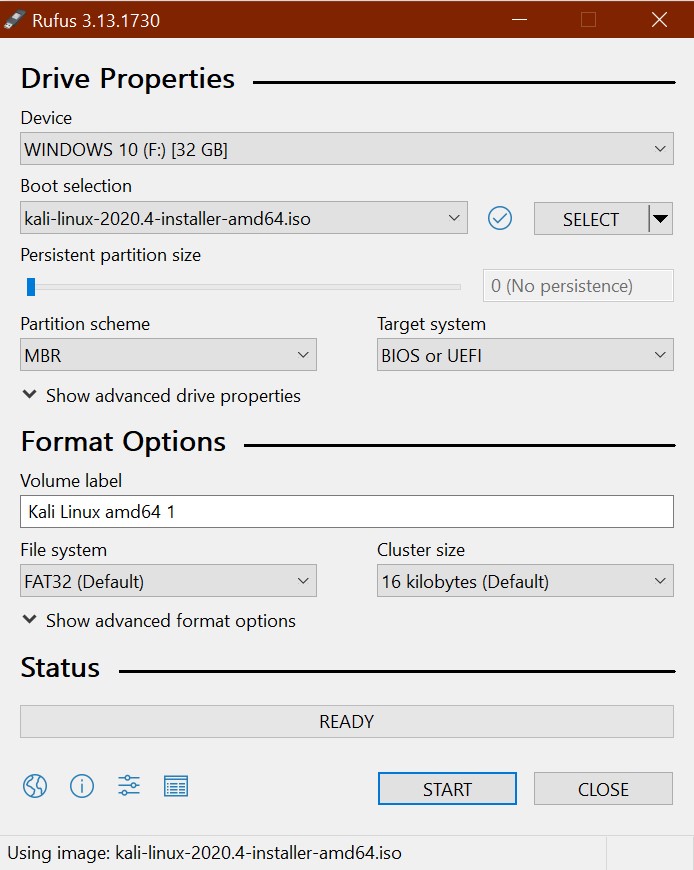Click the 'Using image' status bar text
Viewport: 694px width, 870px height.
[204, 853]
